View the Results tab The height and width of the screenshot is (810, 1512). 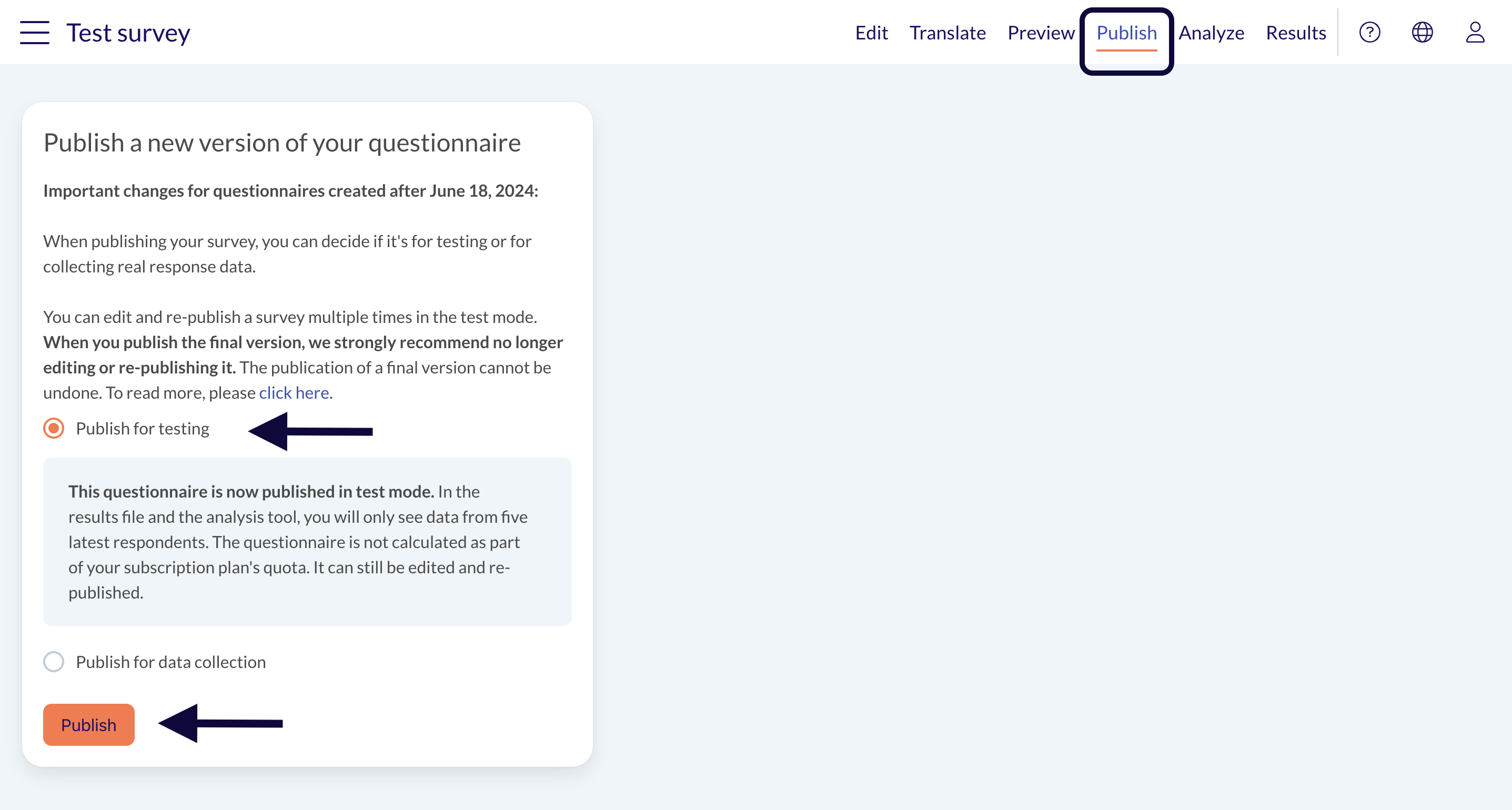pos(1295,33)
